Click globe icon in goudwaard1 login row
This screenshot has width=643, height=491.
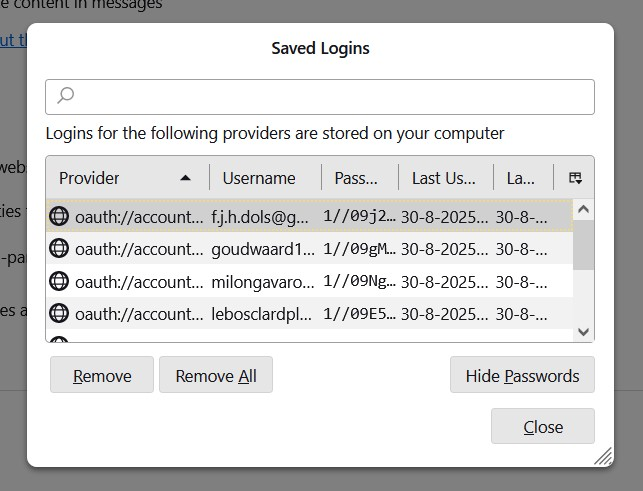point(59,248)
